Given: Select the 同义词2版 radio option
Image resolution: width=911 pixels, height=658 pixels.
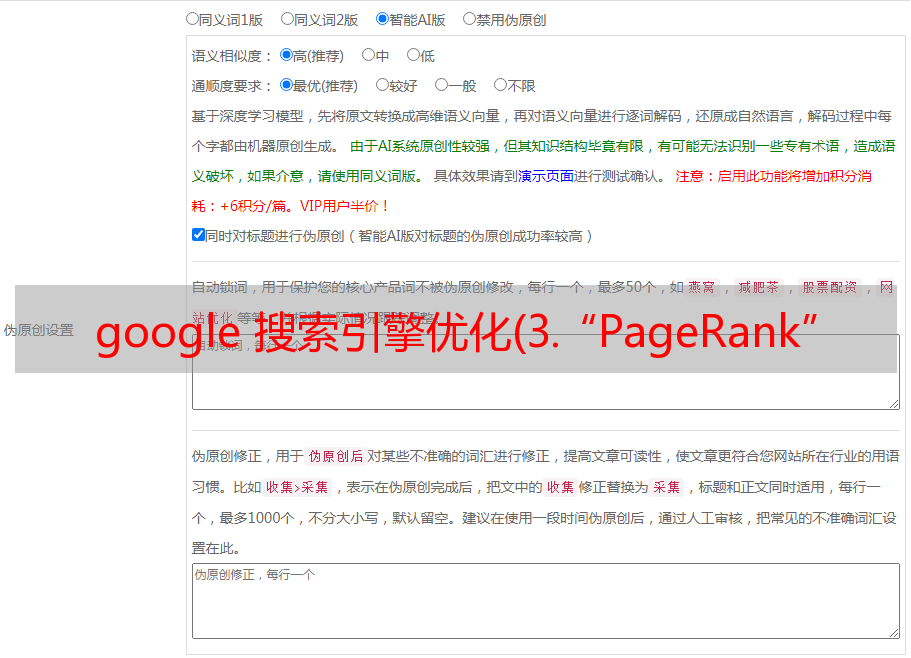Looking at the screenshot, I should point(287,19).
